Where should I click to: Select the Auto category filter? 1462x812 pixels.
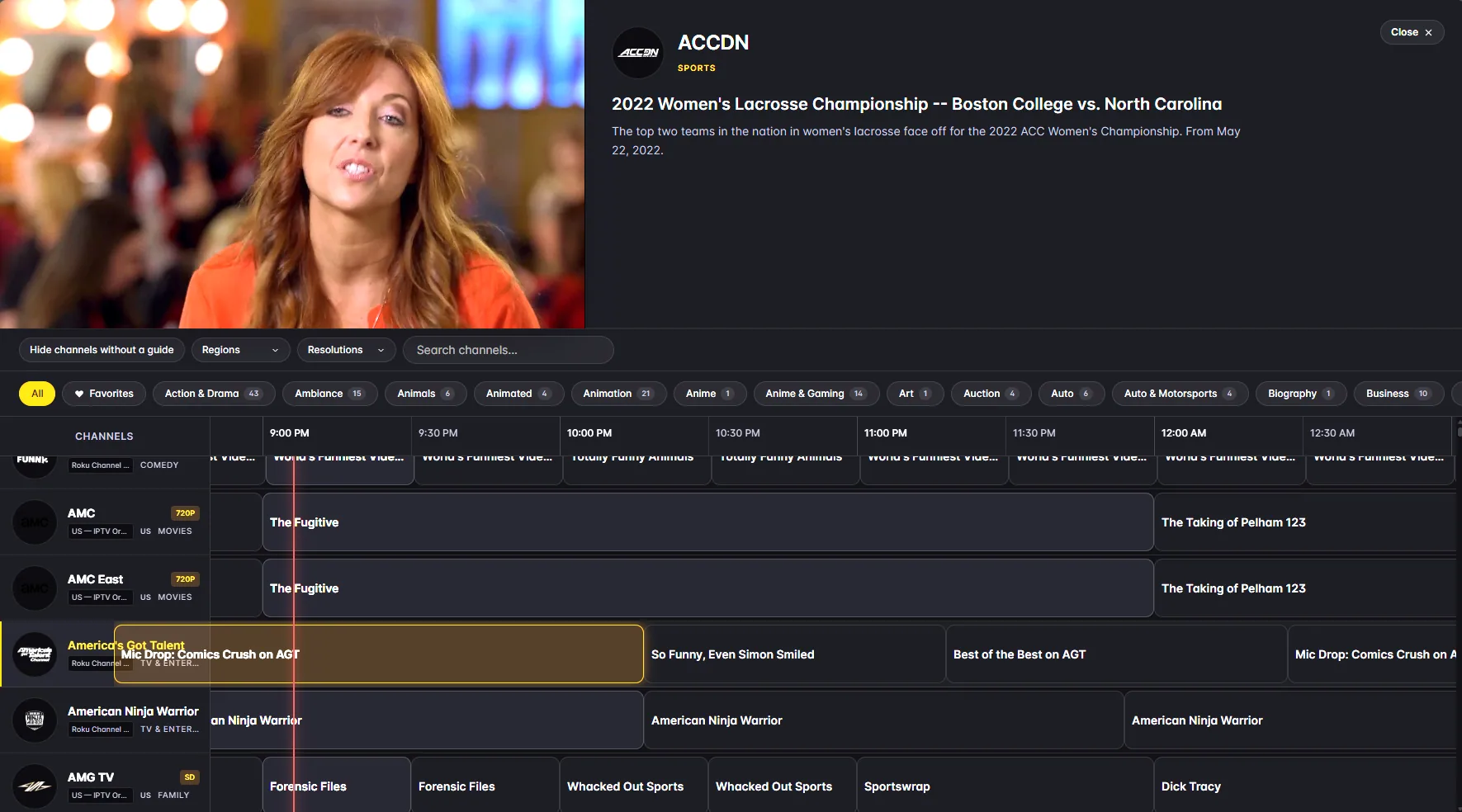pyautogui.click(x=1072, y=394)
